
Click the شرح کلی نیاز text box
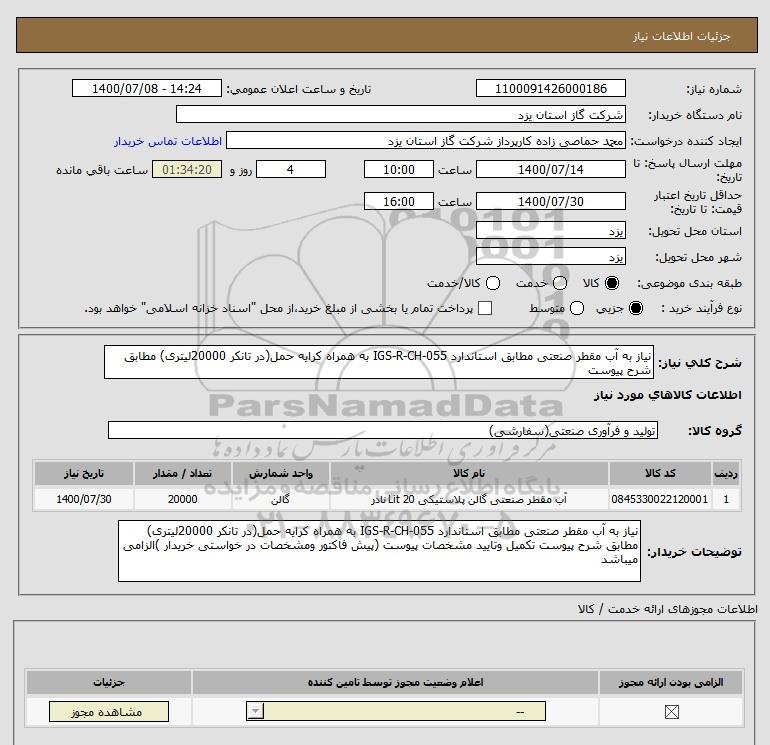click(379, 362)
